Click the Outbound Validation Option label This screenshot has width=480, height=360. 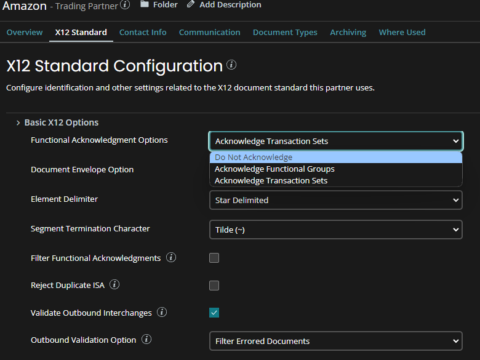pos(84,340)
